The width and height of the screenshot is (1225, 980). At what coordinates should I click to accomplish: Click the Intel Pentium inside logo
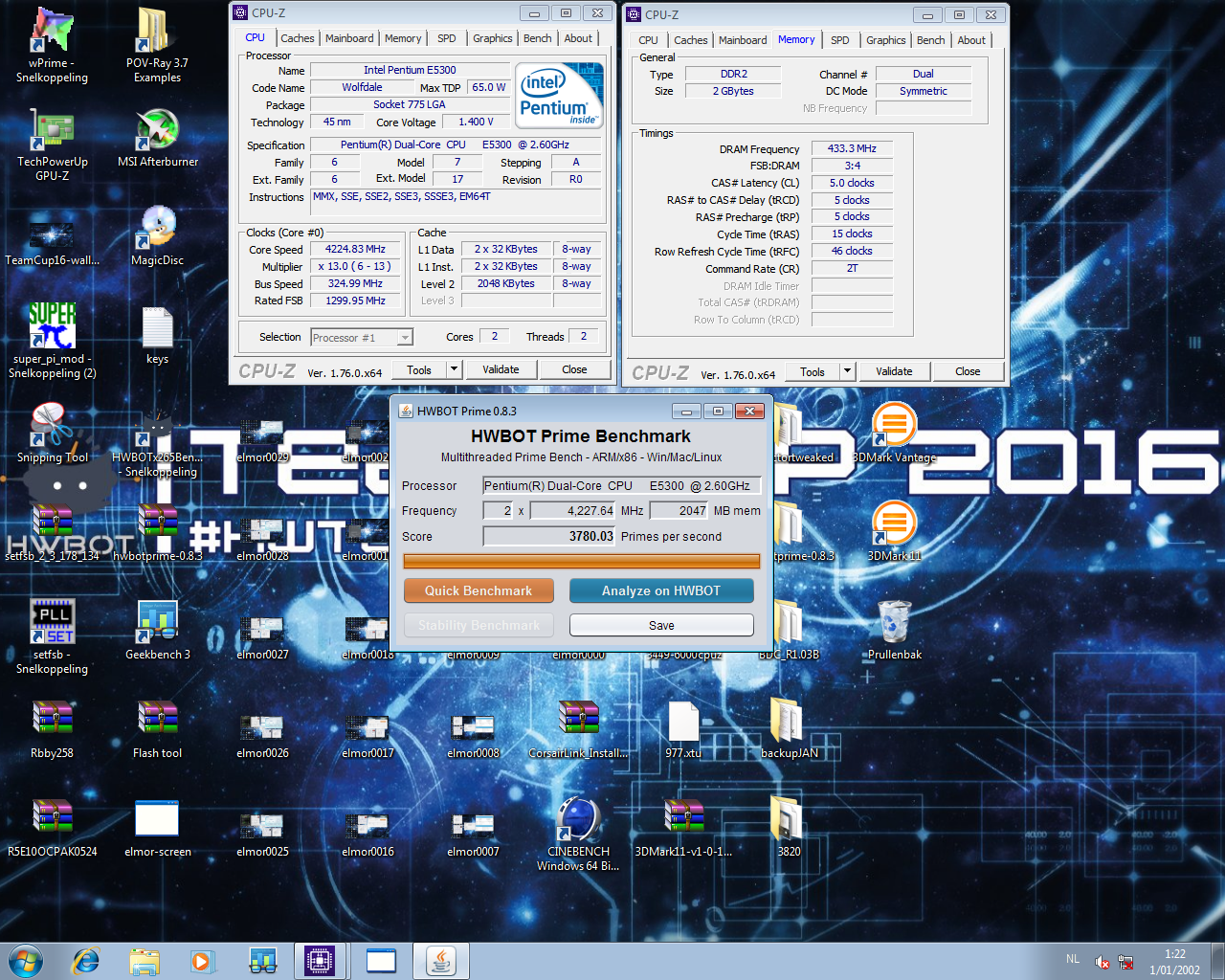(x=560, y=95)
